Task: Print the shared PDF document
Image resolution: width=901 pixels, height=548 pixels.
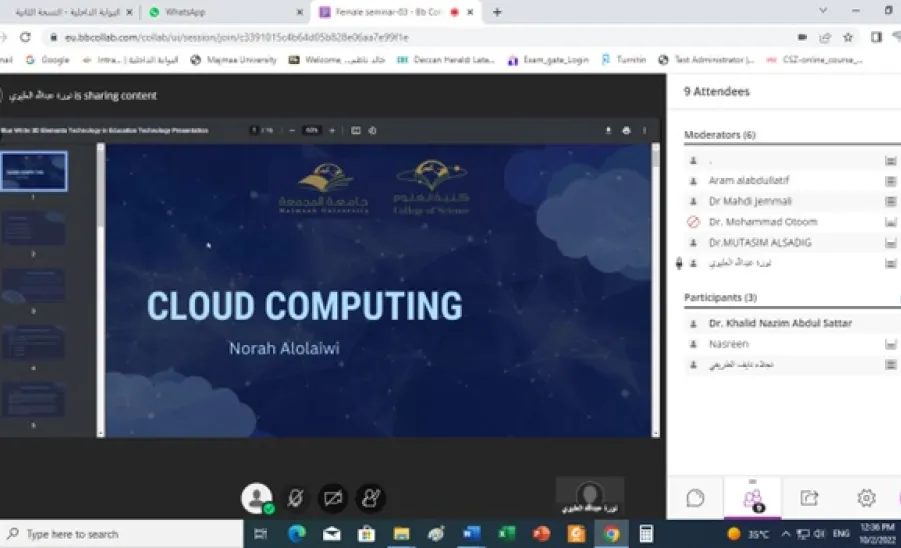Action: tap(626, 130)
